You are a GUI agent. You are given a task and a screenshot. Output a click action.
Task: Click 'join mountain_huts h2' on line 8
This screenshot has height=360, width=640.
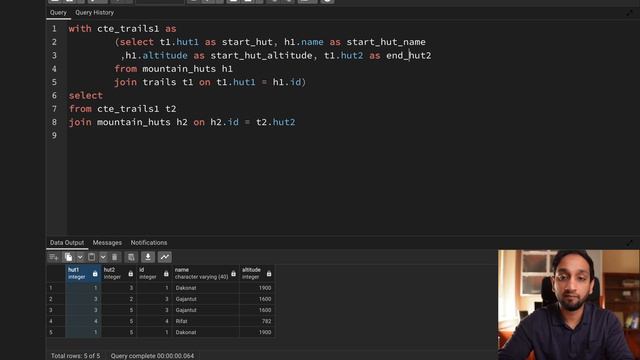pyautogui.click(x=128, y=122)
